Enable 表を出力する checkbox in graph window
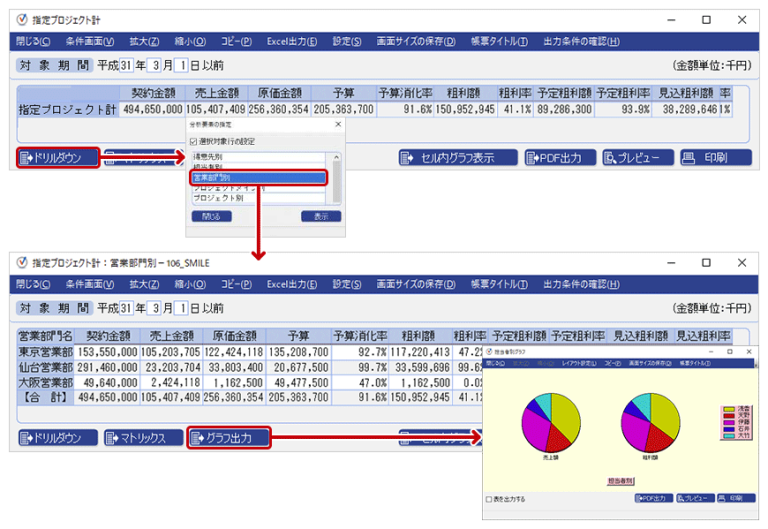The width and height of the screenshot is (768, 529). tap(489, 497)
